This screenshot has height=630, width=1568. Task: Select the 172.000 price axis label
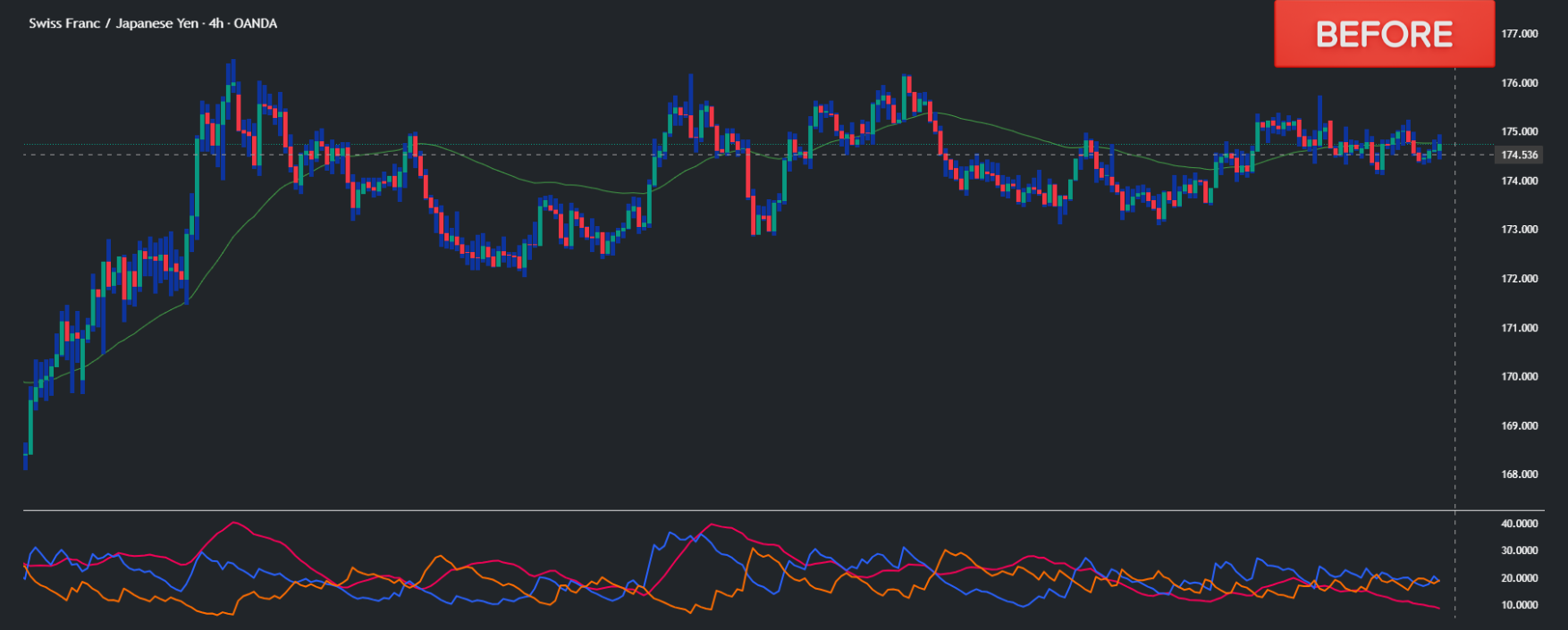pyautogui.click(x=1519, y=279)
